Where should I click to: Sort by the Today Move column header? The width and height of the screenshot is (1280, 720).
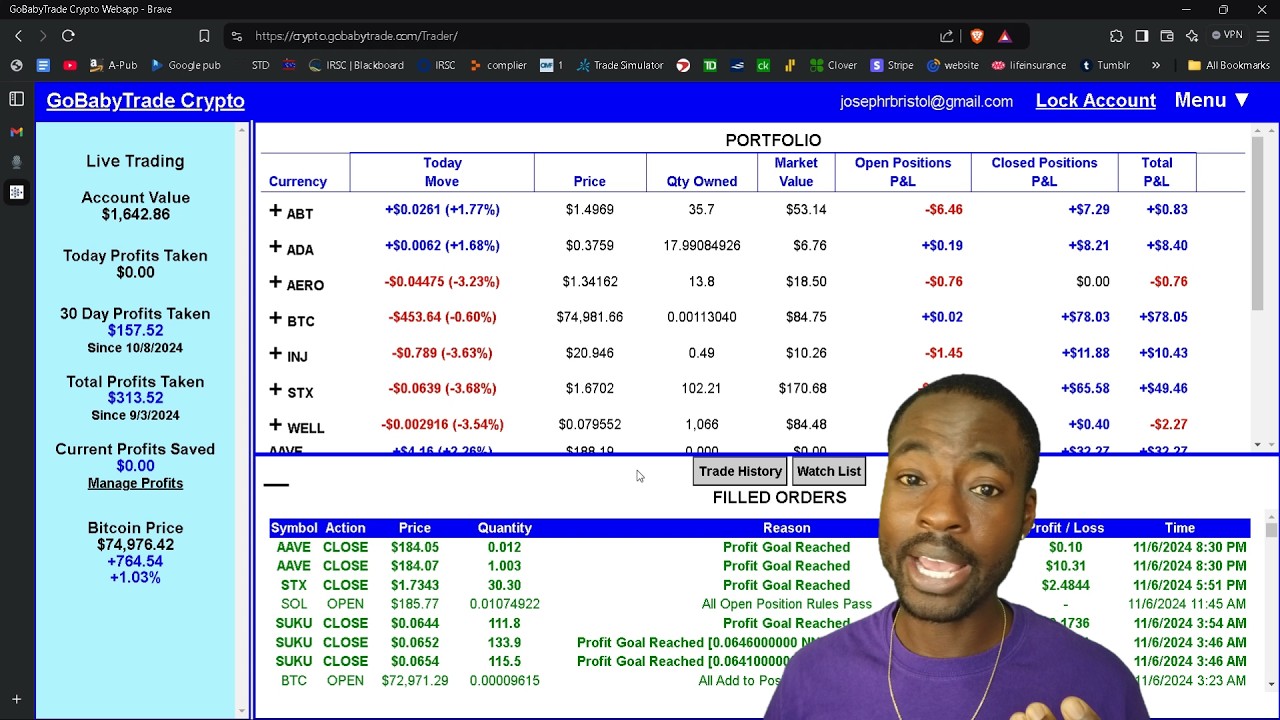[442, 172]
